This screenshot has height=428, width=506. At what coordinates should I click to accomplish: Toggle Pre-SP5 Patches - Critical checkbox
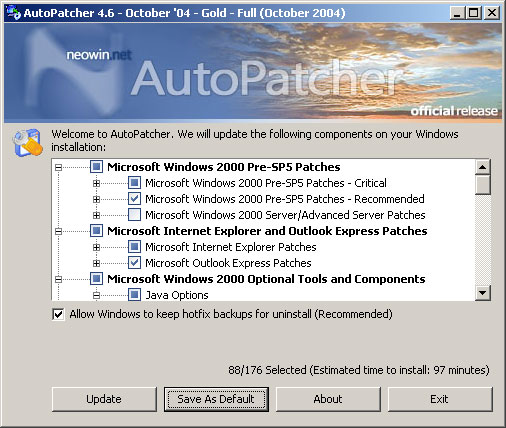pyautogui.click(x=134, y=182)
